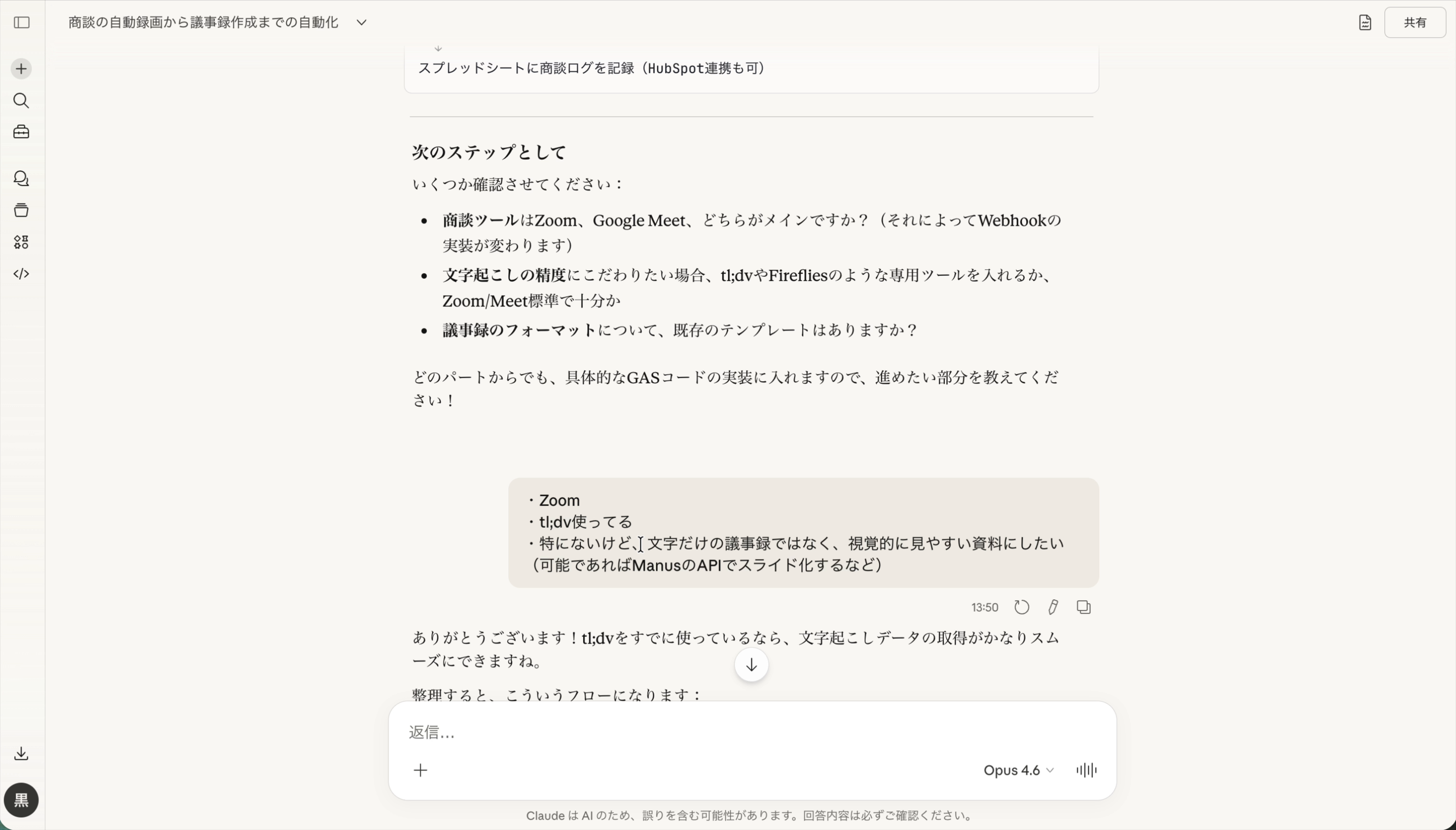1456x830 pixels.
Task: Select the search icon in the sidebar
Action: [22, 101]
